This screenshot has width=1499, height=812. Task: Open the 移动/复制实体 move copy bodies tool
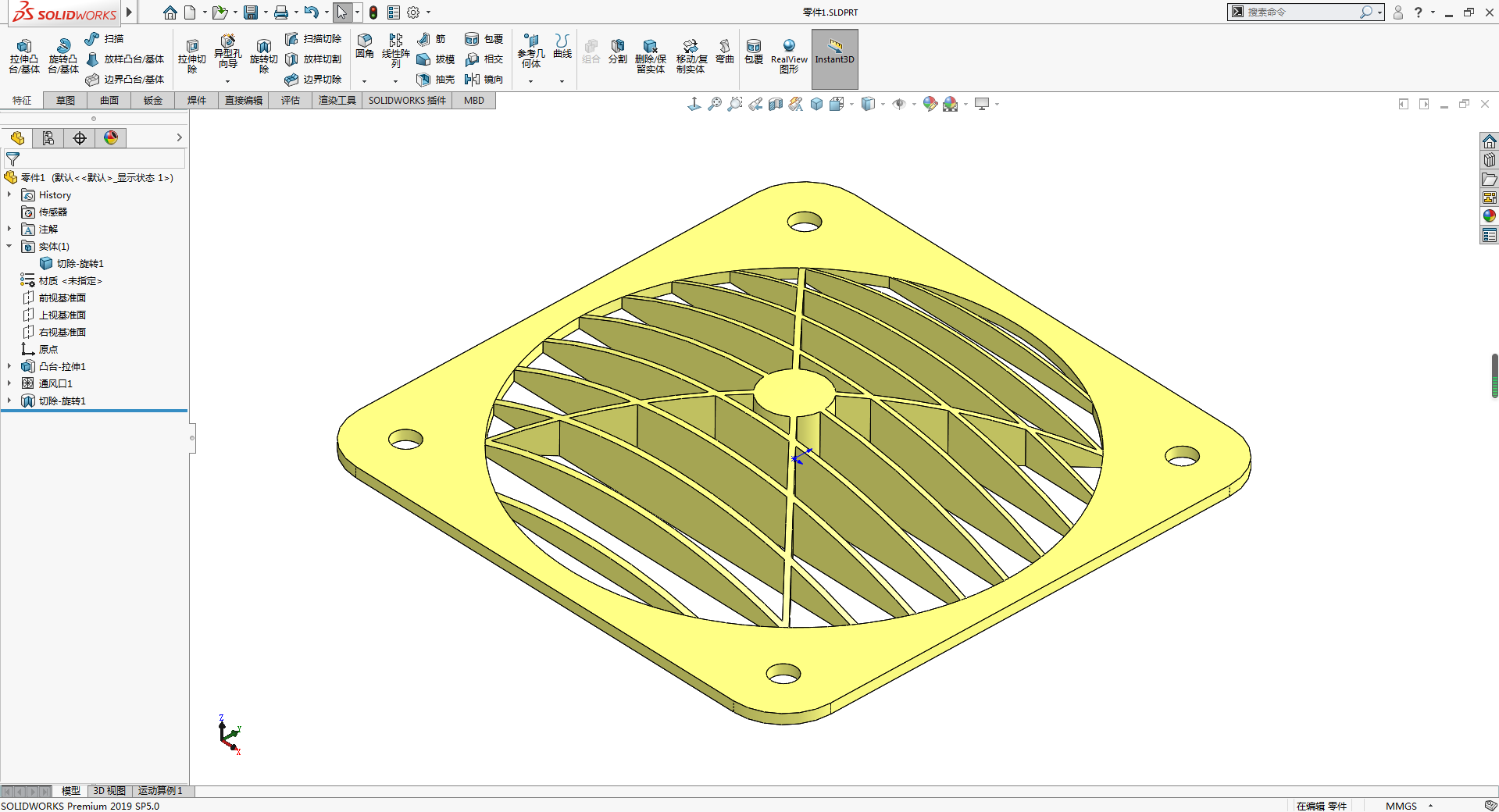pyautogui.click(x=691, y=55)
